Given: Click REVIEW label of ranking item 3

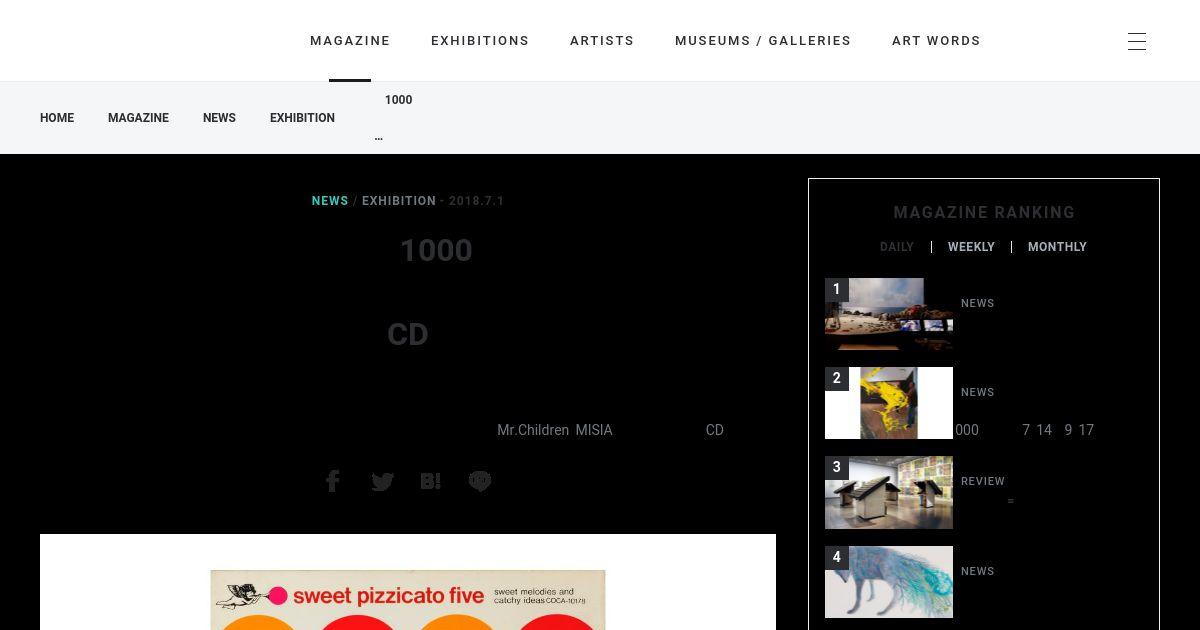Looking at the screenshot, I should [983, 481].
